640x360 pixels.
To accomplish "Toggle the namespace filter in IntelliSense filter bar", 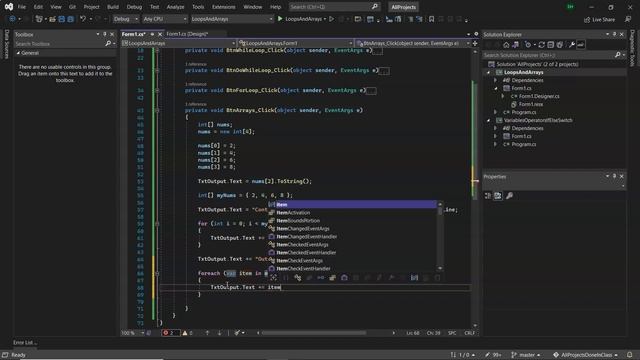I will [286, 278].
